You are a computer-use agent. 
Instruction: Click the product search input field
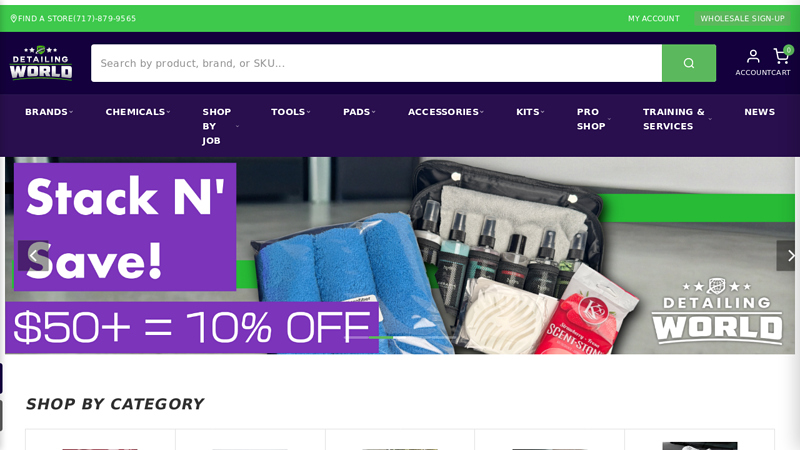point(377,63)
